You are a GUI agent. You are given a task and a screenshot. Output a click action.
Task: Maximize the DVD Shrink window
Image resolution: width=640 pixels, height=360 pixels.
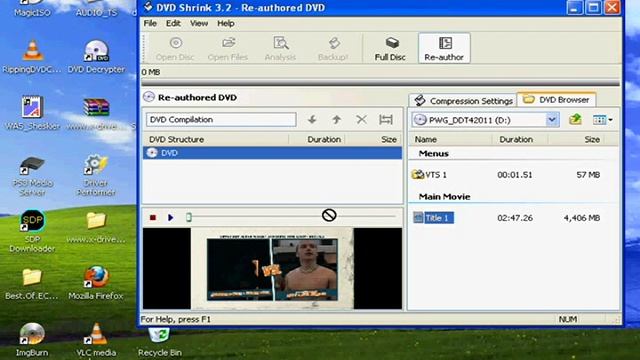coord(593,7)
